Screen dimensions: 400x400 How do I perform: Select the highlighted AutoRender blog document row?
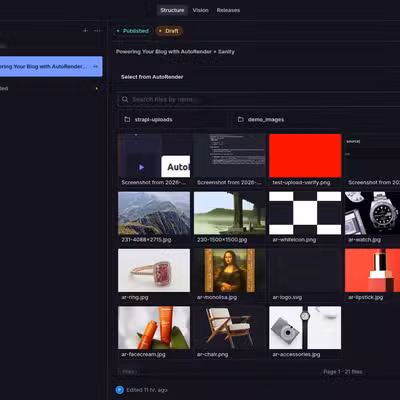coord(51,66)
